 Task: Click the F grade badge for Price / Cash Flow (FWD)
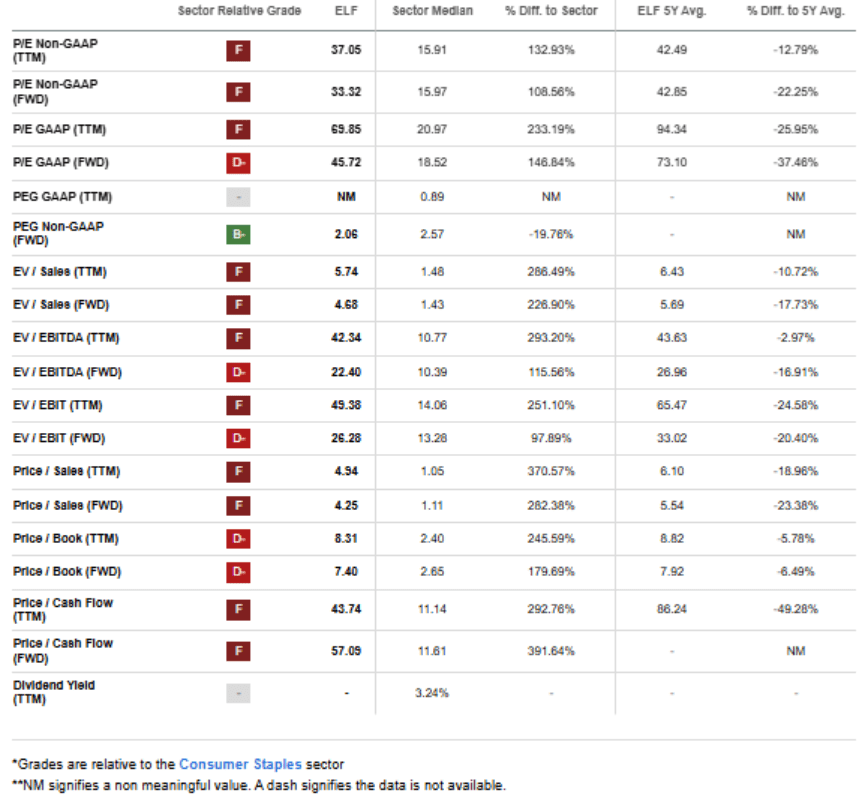click(x=238, y=651)
